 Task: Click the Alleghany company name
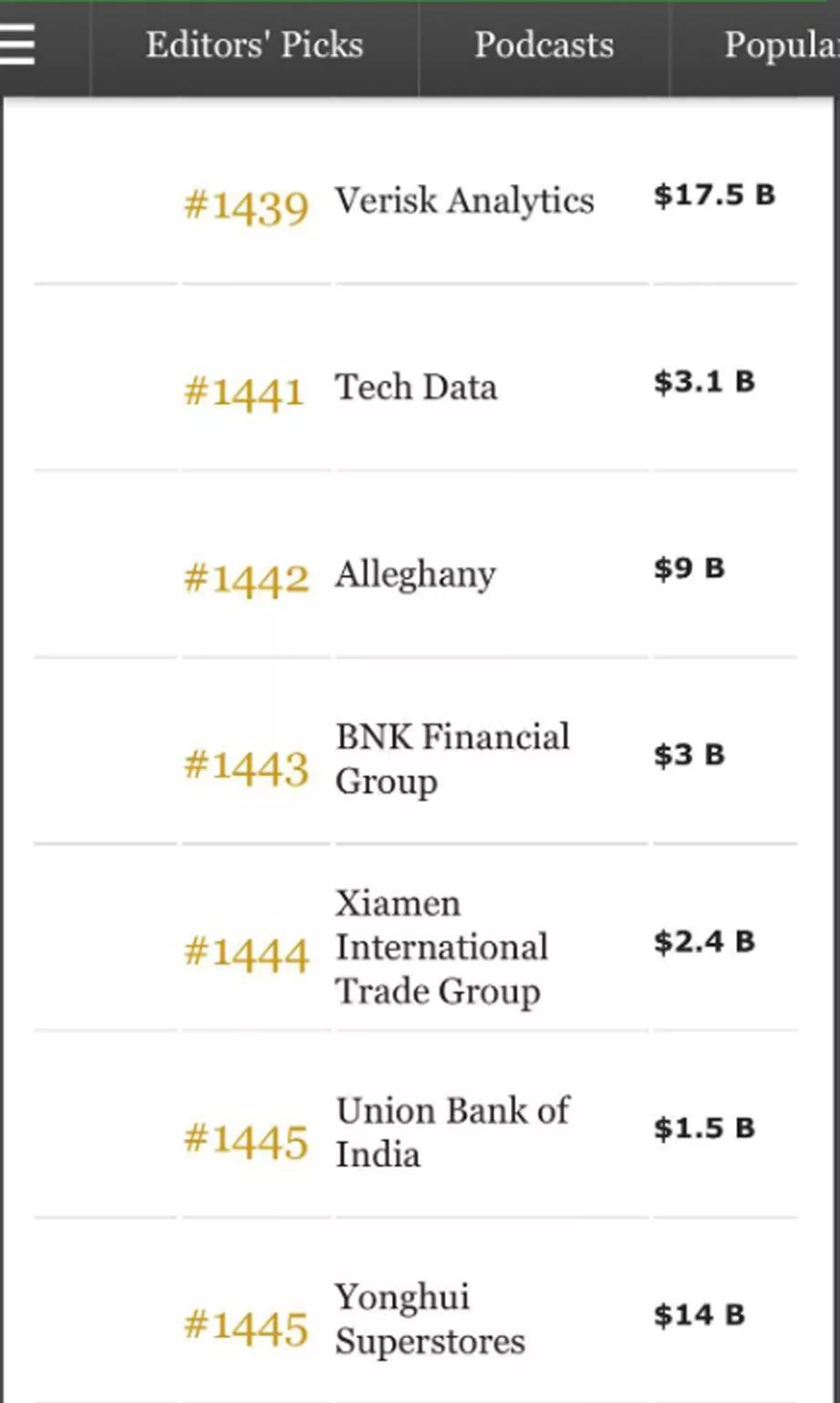click(416, 575)
